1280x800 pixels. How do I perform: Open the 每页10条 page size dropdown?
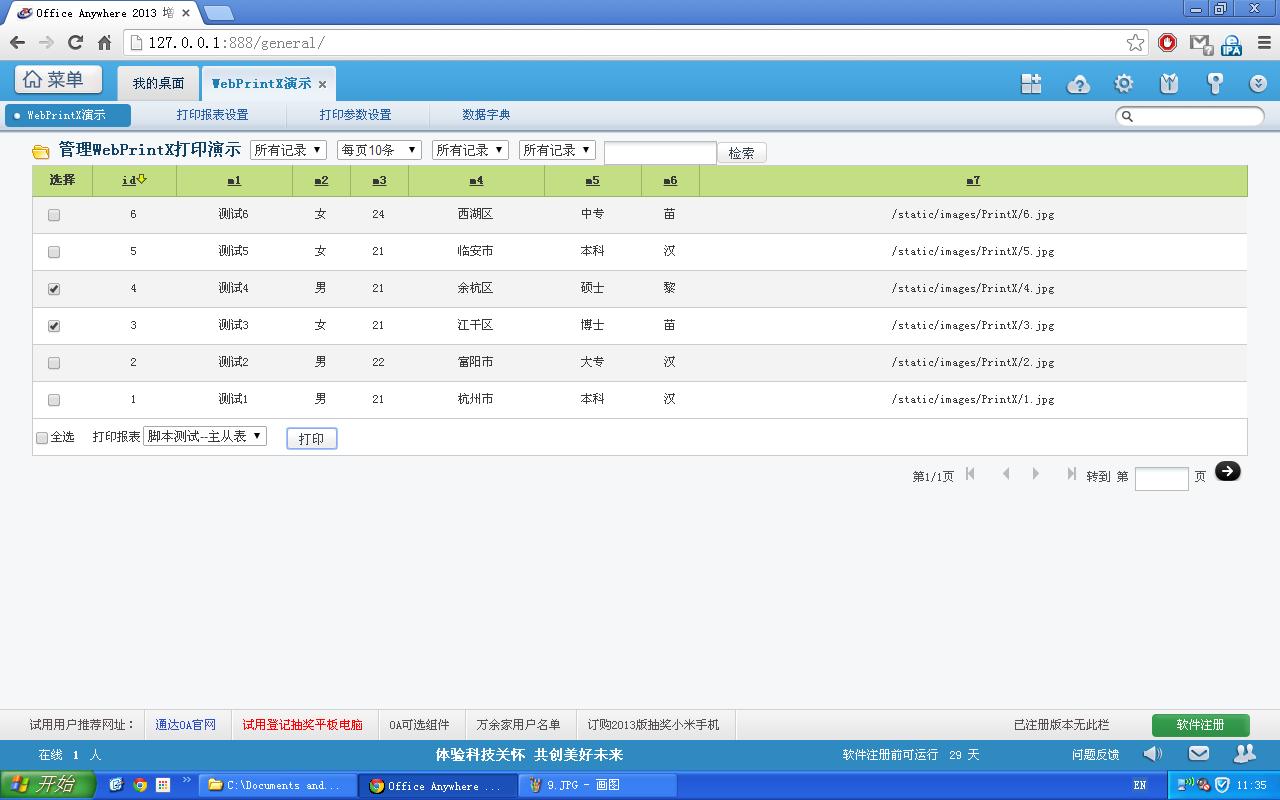coord(379,150)
